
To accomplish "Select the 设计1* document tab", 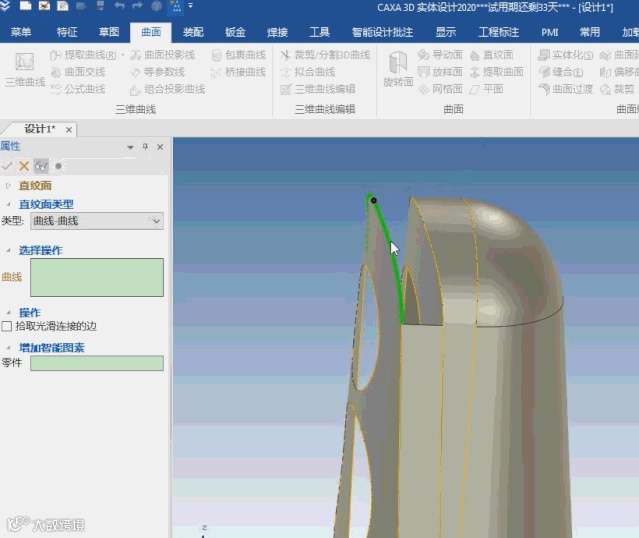I will [x=40, y=129].
